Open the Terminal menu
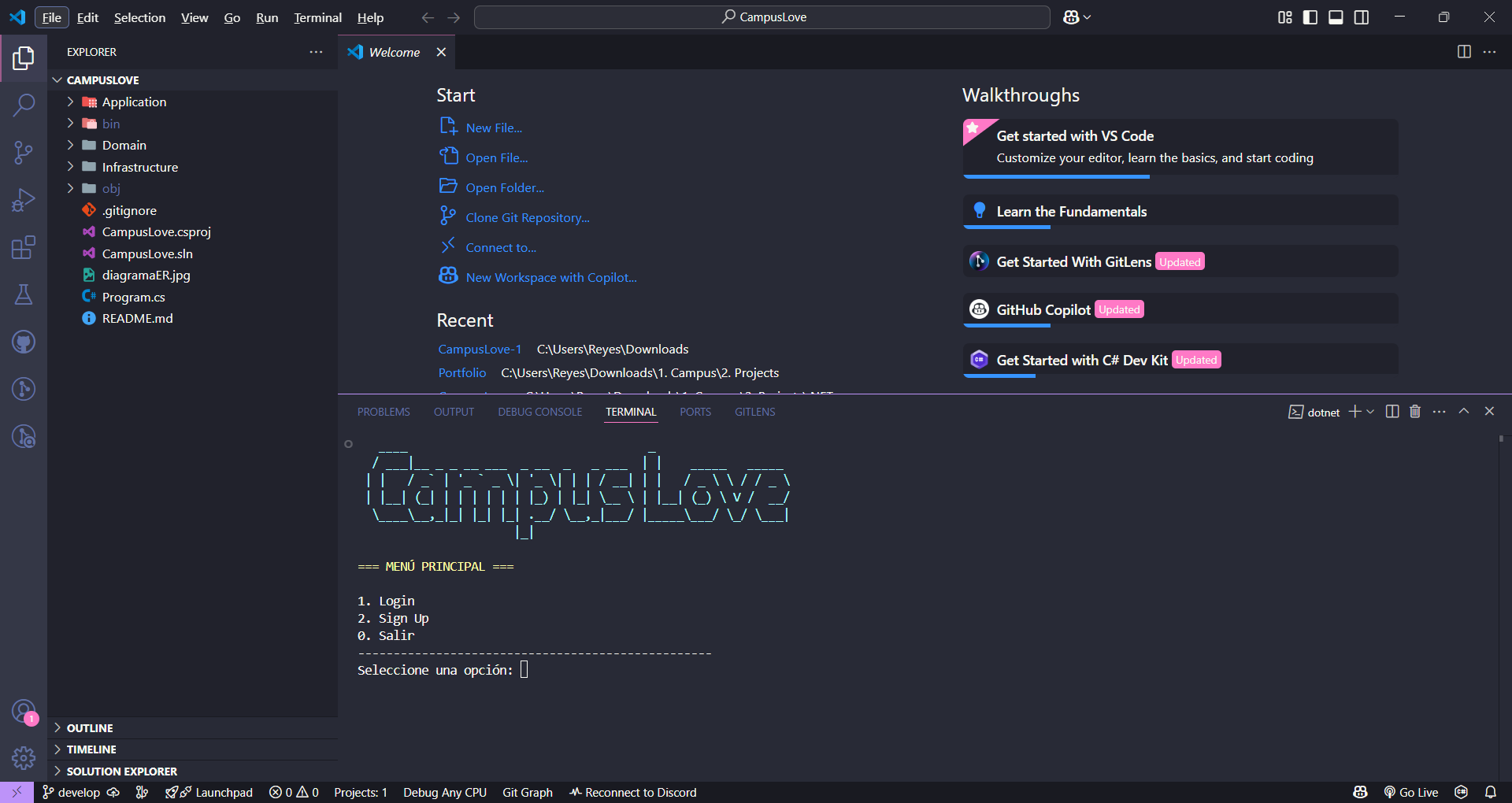The width and height of the screenshot is (1512, 803). pos(317,17)
